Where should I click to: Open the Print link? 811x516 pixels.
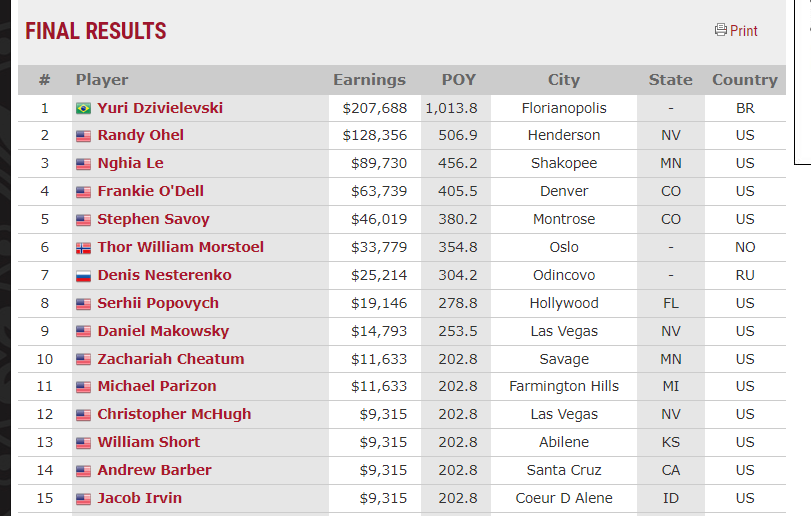tap(744, 31)
